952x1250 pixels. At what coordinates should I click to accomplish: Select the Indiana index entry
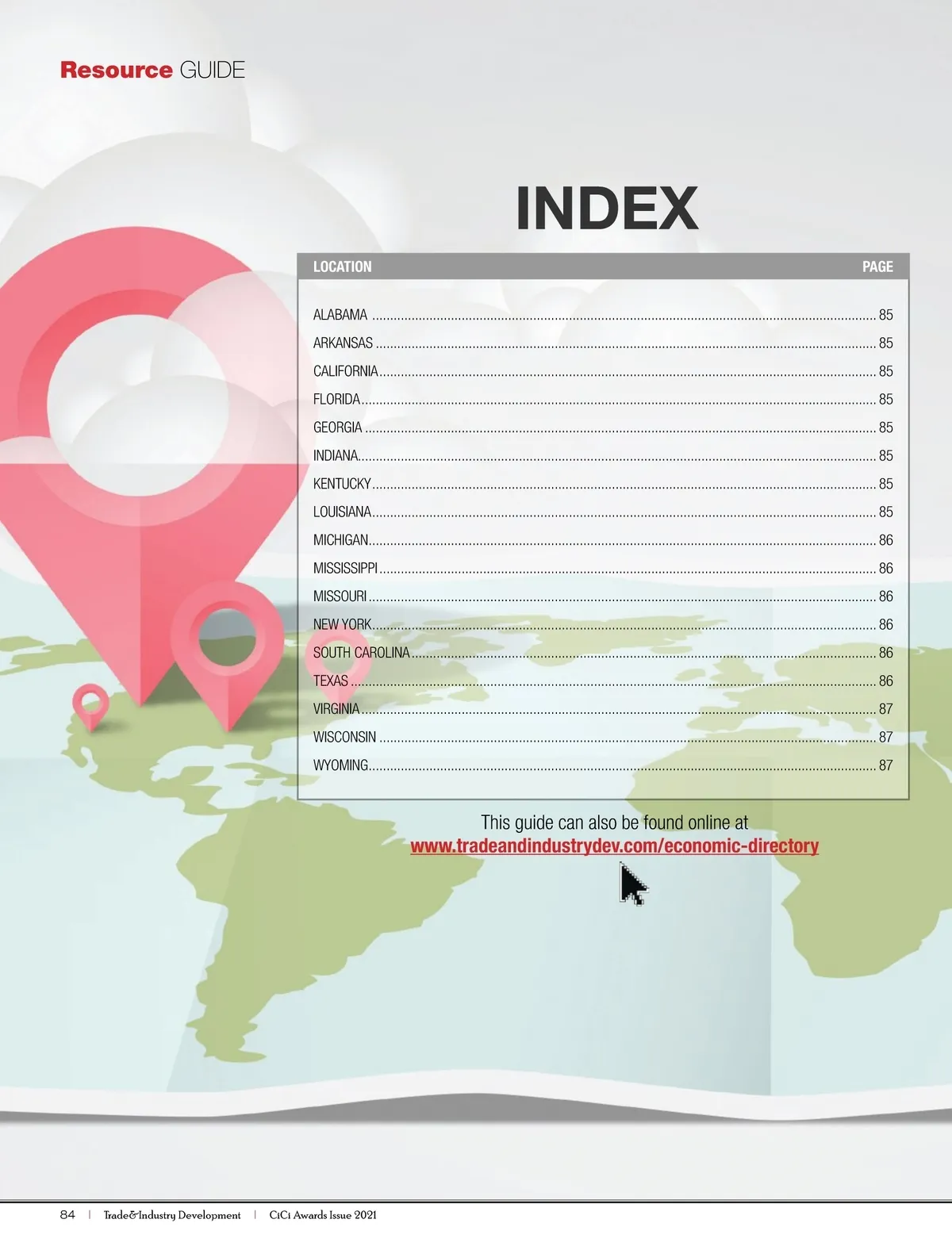tap(336, 455)
